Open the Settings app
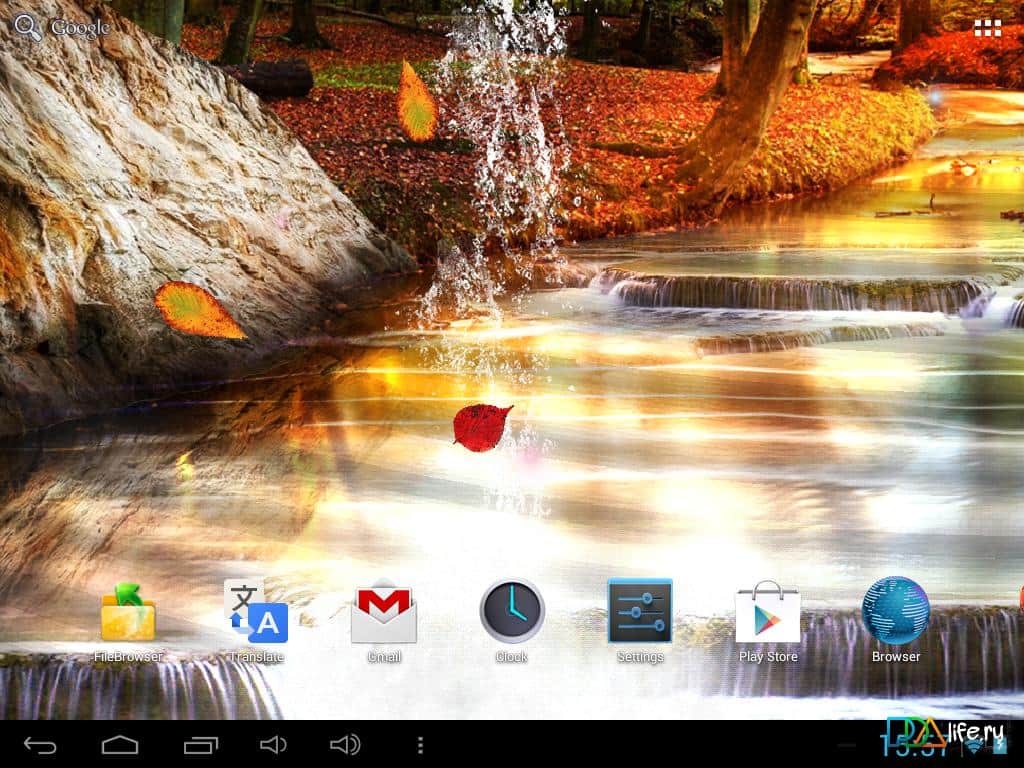 tap(640, 611)
